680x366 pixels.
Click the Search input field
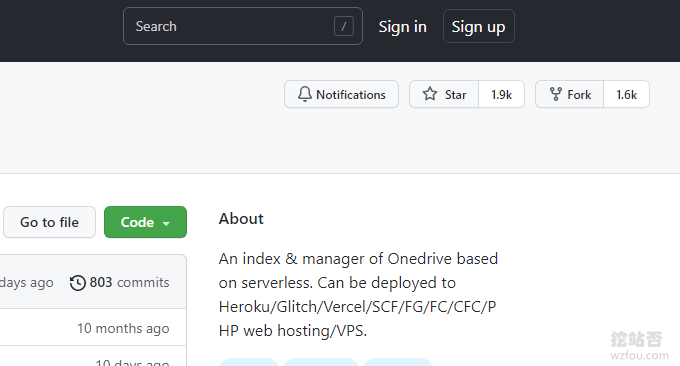point(242,26)
